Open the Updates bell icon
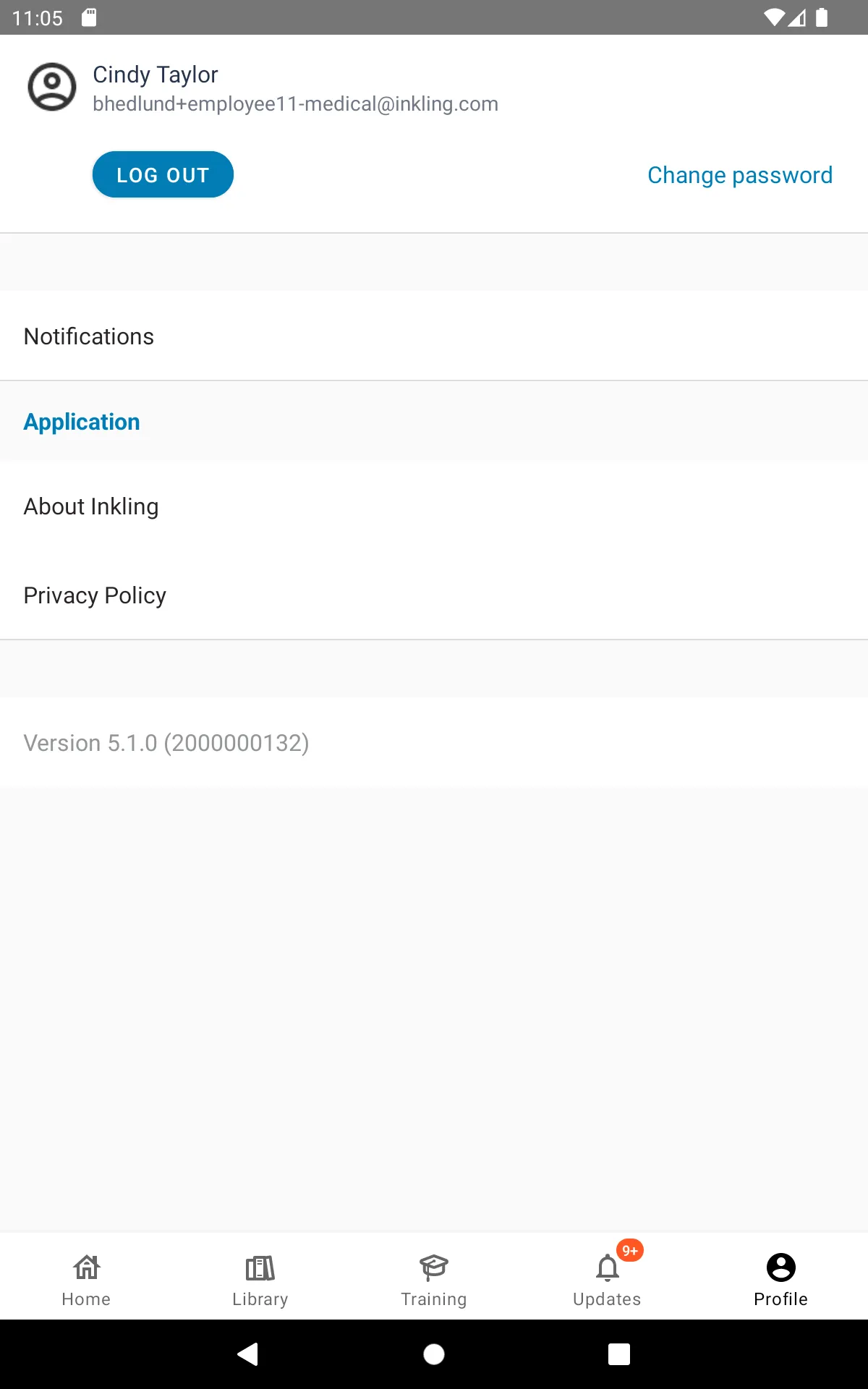 pyautogui.click(x=608, y=1268)
